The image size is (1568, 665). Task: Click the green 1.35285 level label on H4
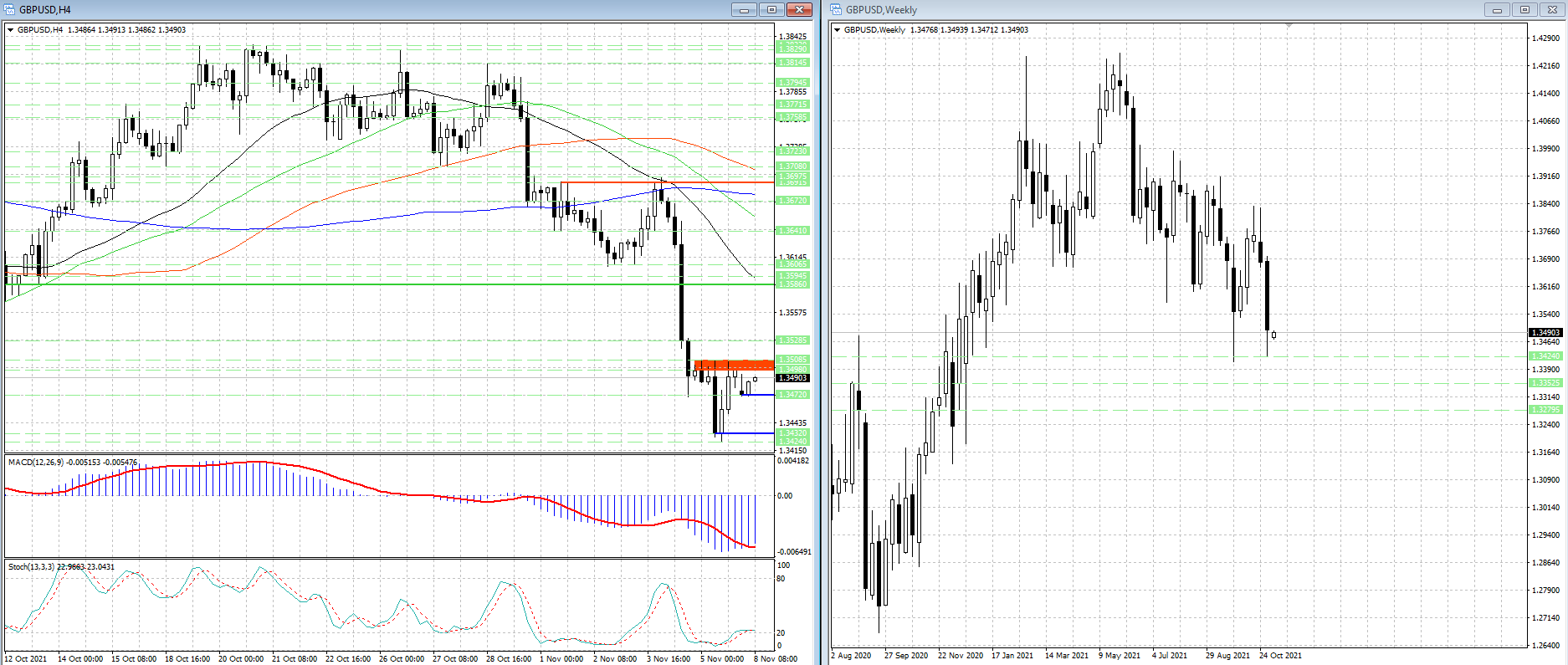point(792,340)
